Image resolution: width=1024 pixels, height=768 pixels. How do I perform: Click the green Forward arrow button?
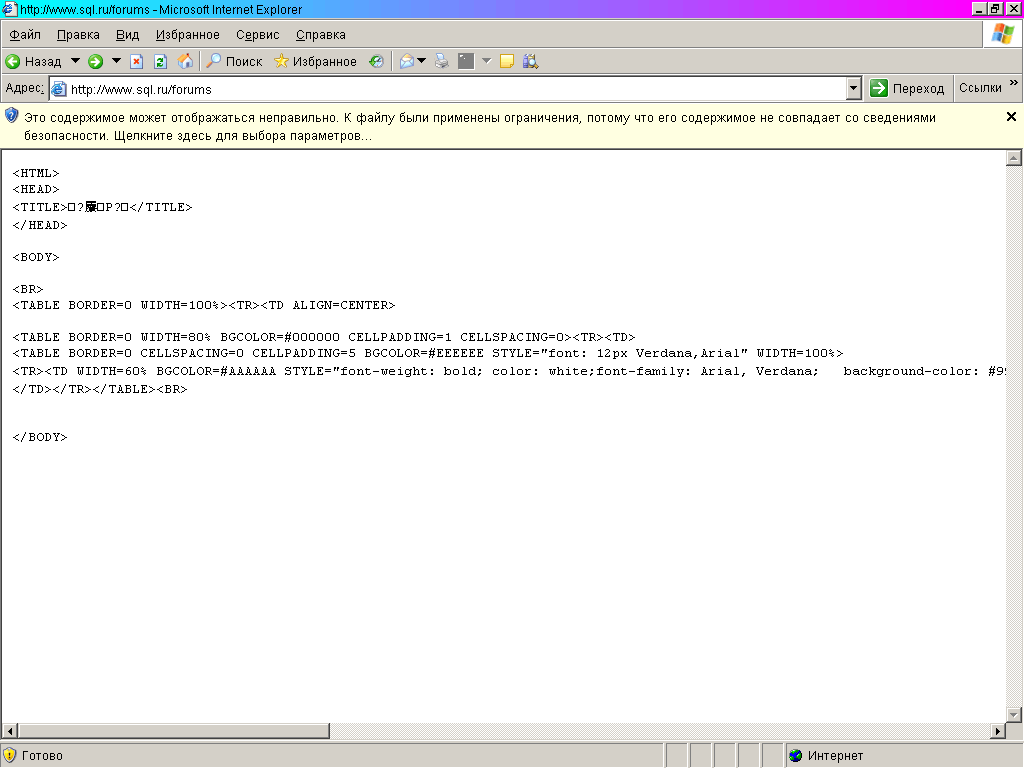[96, 62]
